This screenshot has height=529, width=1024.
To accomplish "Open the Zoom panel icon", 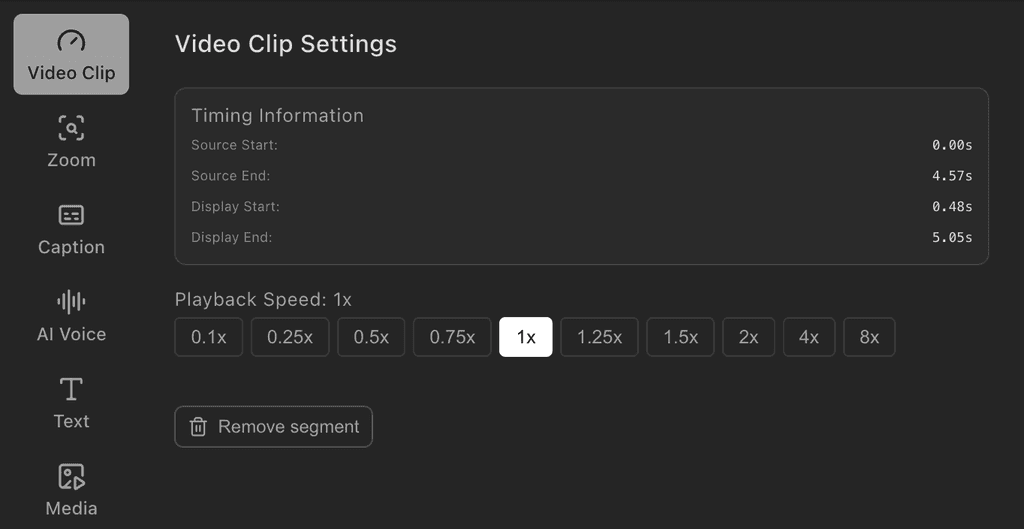I will 71,128.
